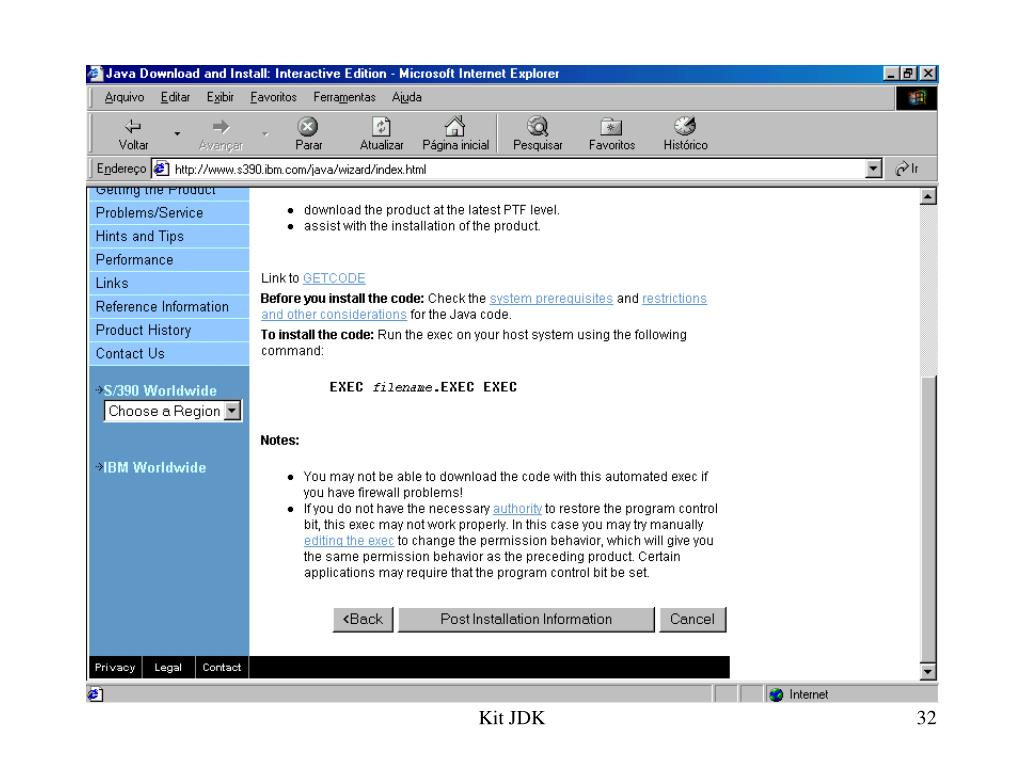Viewport: 1024px width, 768px height.
Task: Click the Voltar back arrow icon
Action: (x=133, y=126)
